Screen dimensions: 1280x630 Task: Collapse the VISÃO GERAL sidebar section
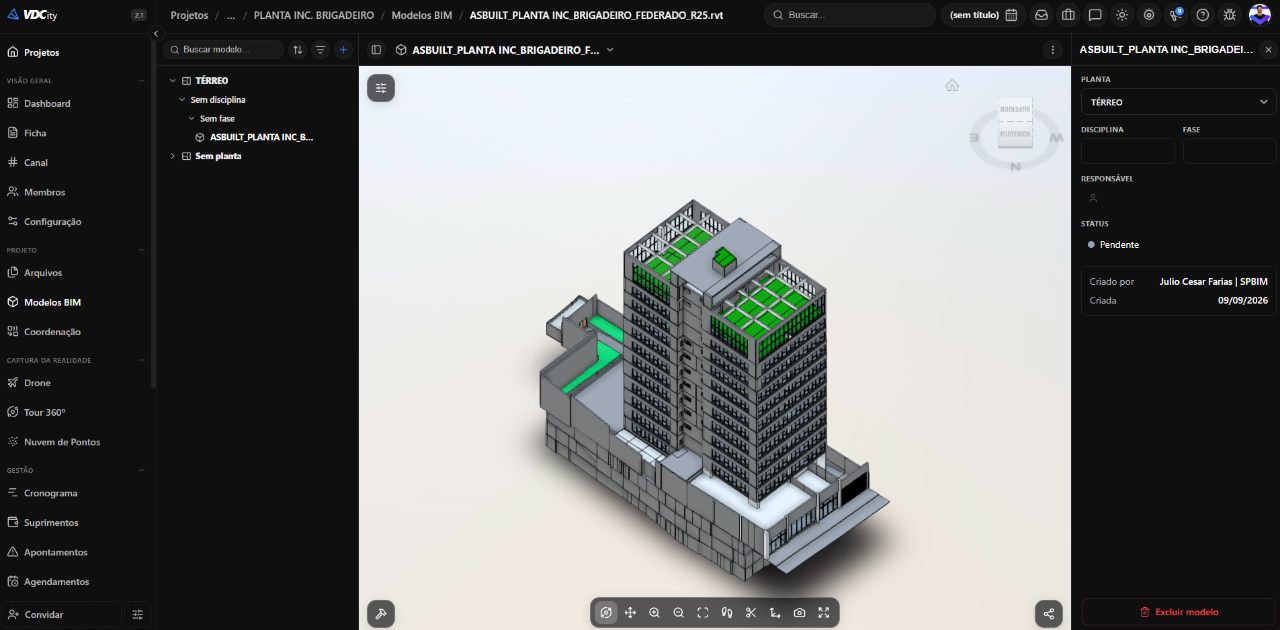142,80
